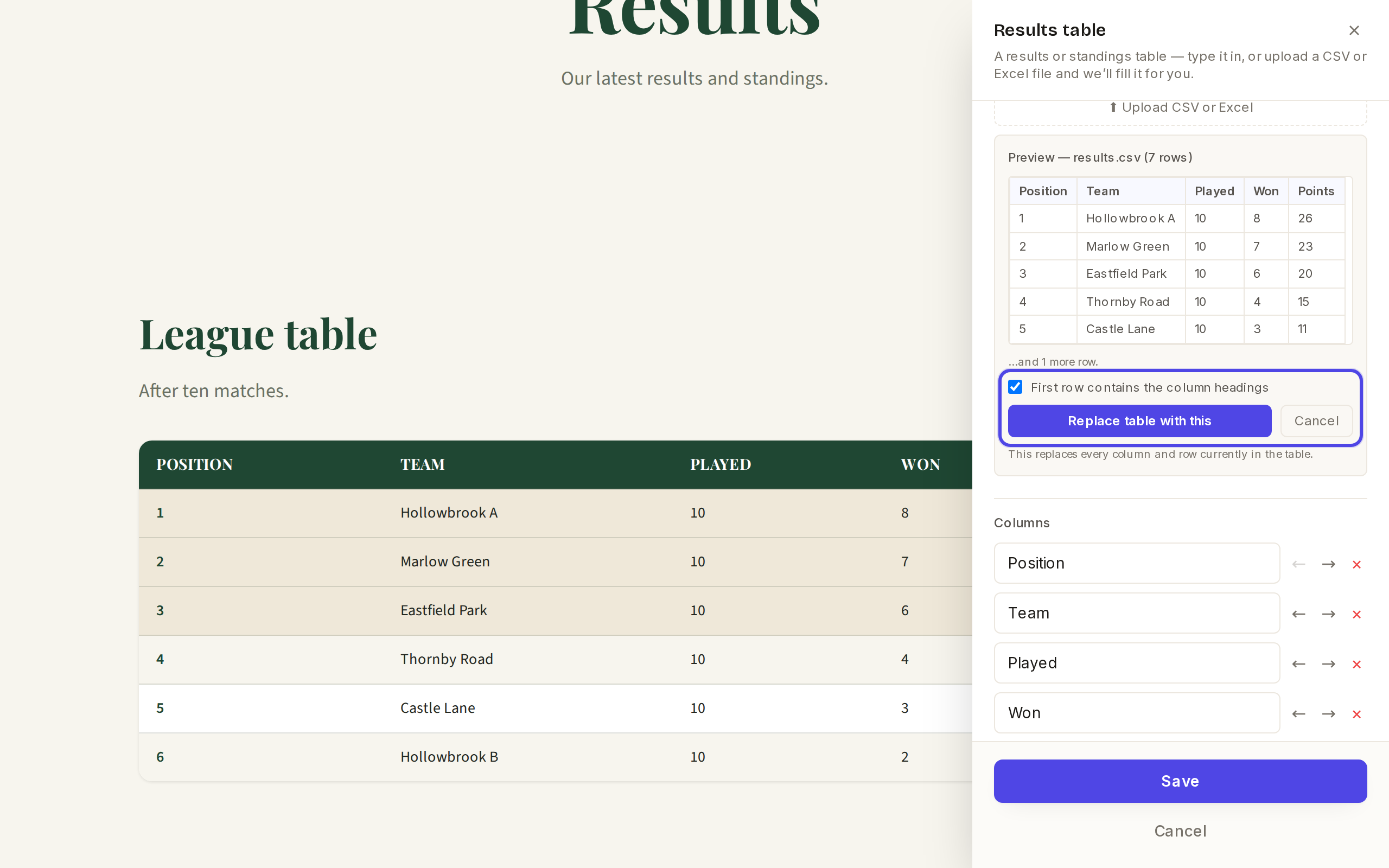This screenshot has width=1389, height=868.
Task: Cancel the CSV preview import
Action: tap(1316, 421)
